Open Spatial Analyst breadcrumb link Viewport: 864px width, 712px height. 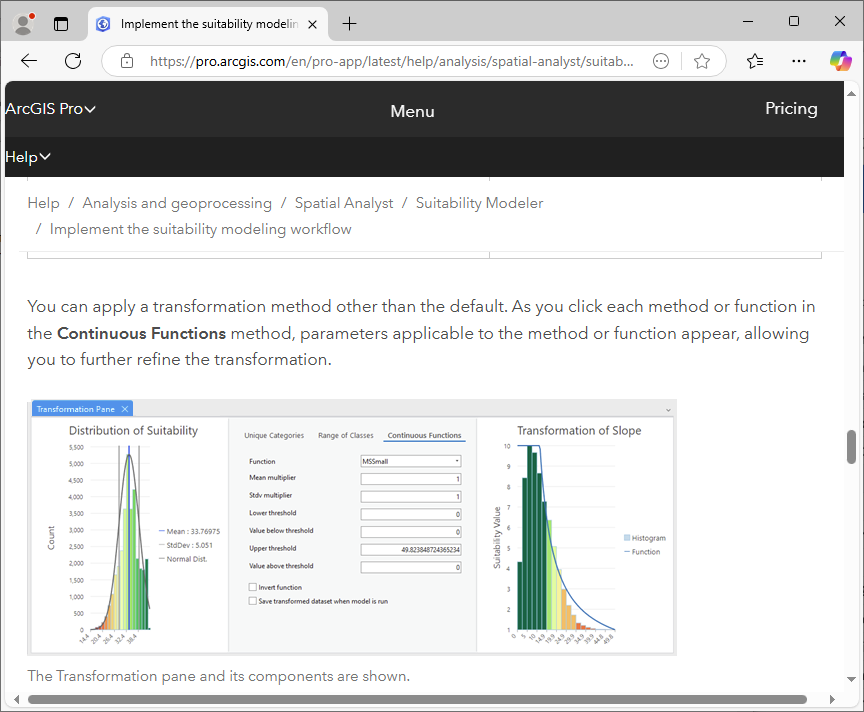pyautogui.click(x=344, y=203)
